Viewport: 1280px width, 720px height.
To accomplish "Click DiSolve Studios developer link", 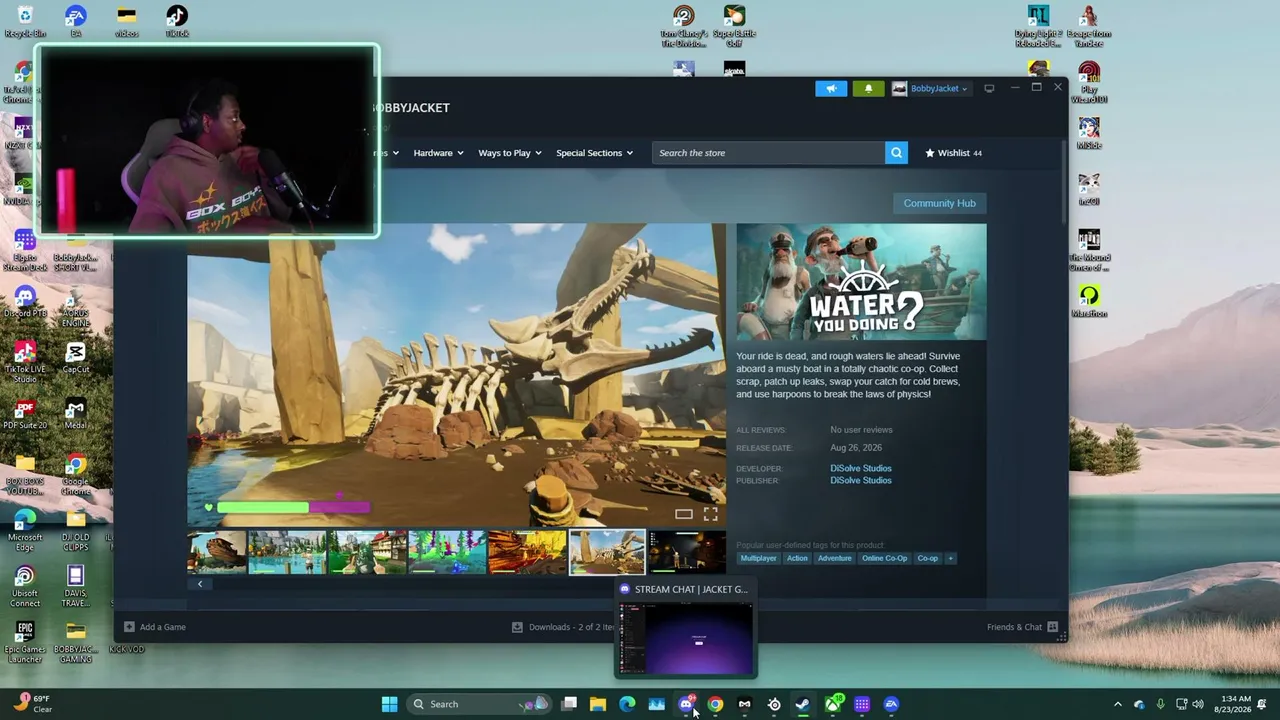I will 860,468.
